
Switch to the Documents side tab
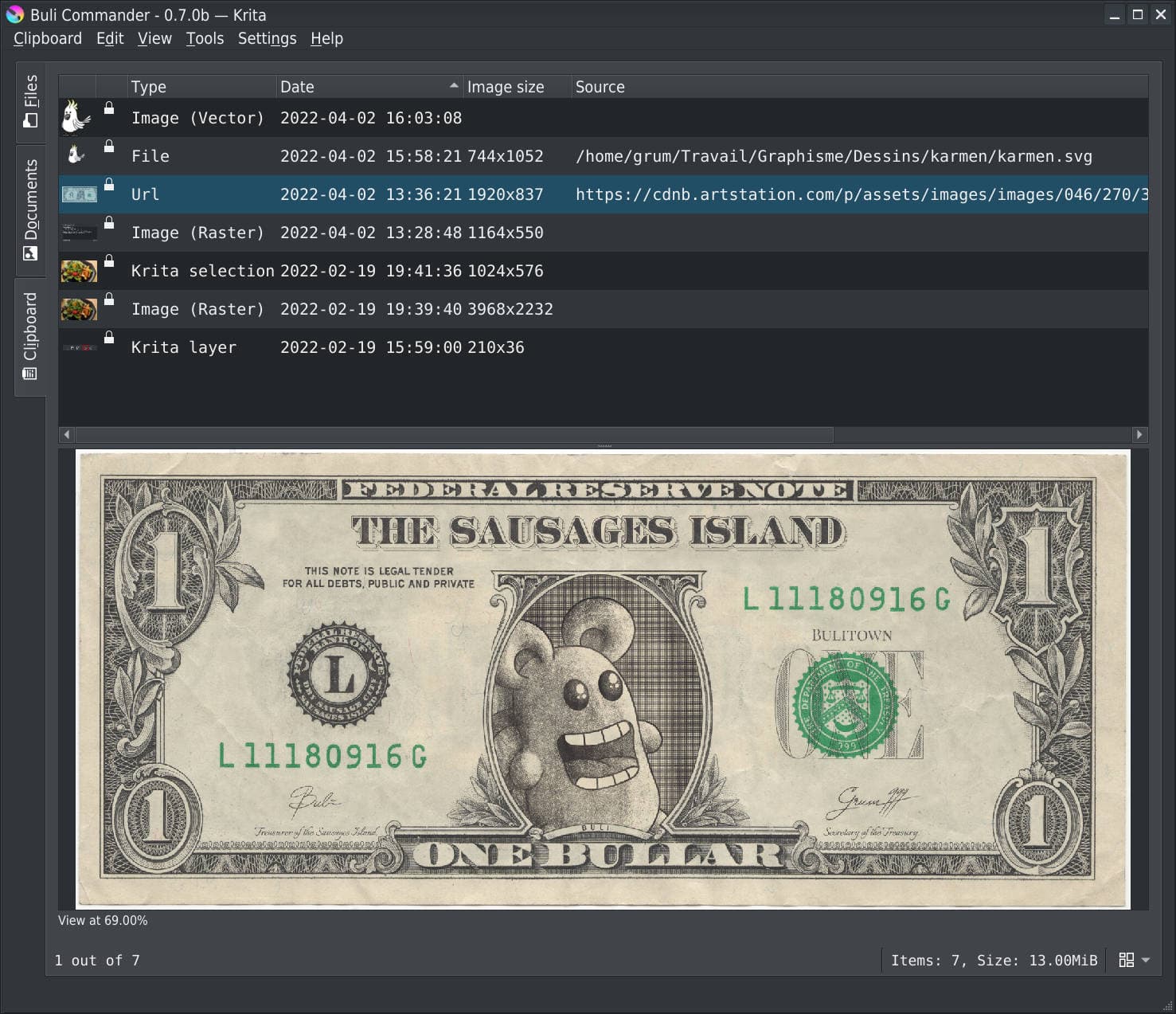30,209
